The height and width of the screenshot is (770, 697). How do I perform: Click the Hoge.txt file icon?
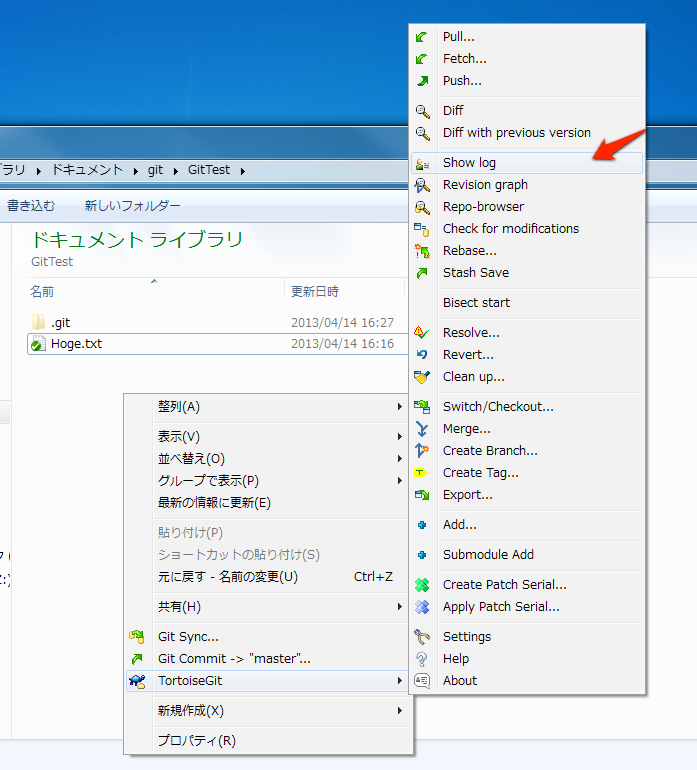coord(38,344)
